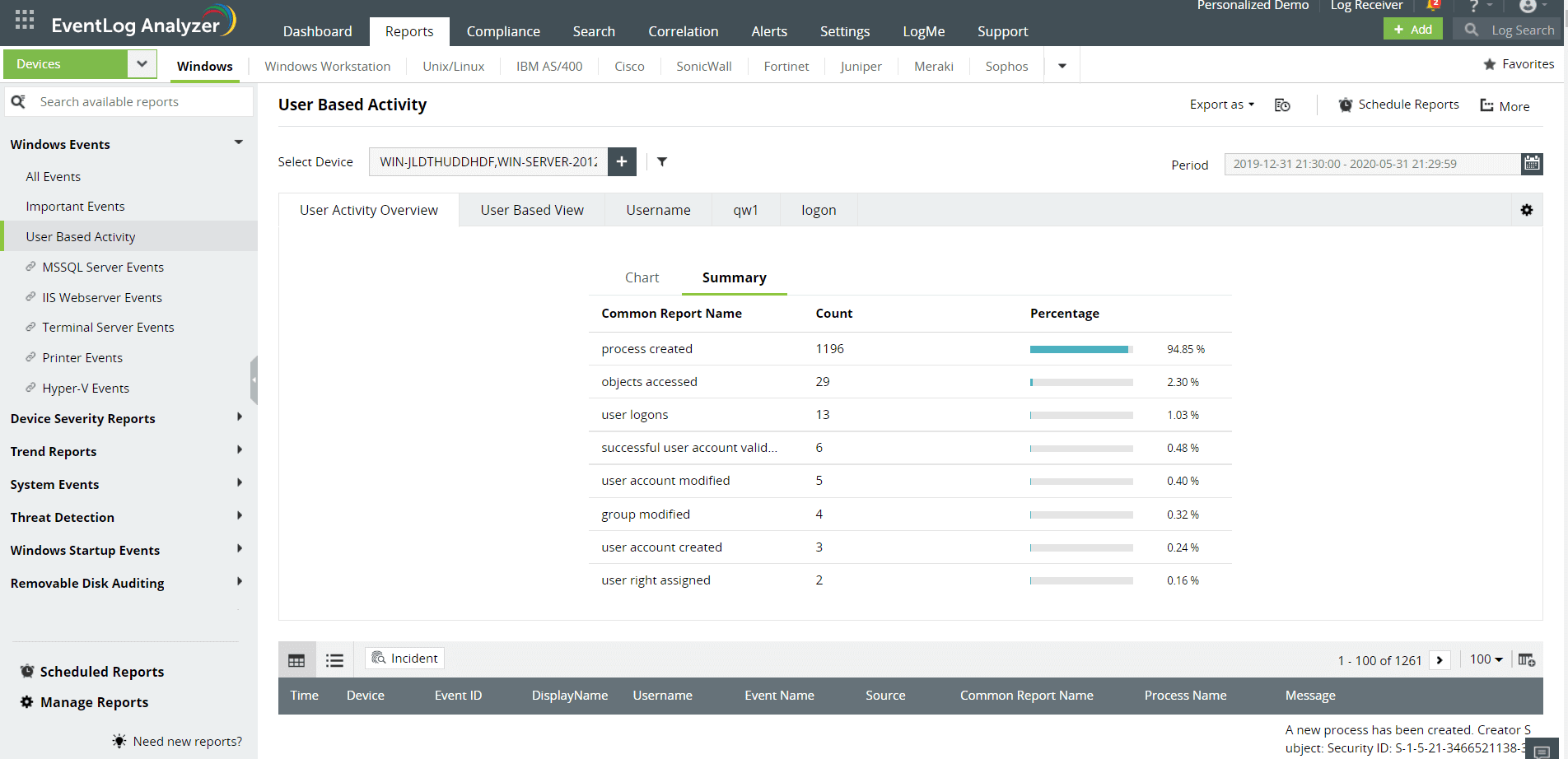Switch to the Compliance tab
1568x759 pixels.
[503, 31]
